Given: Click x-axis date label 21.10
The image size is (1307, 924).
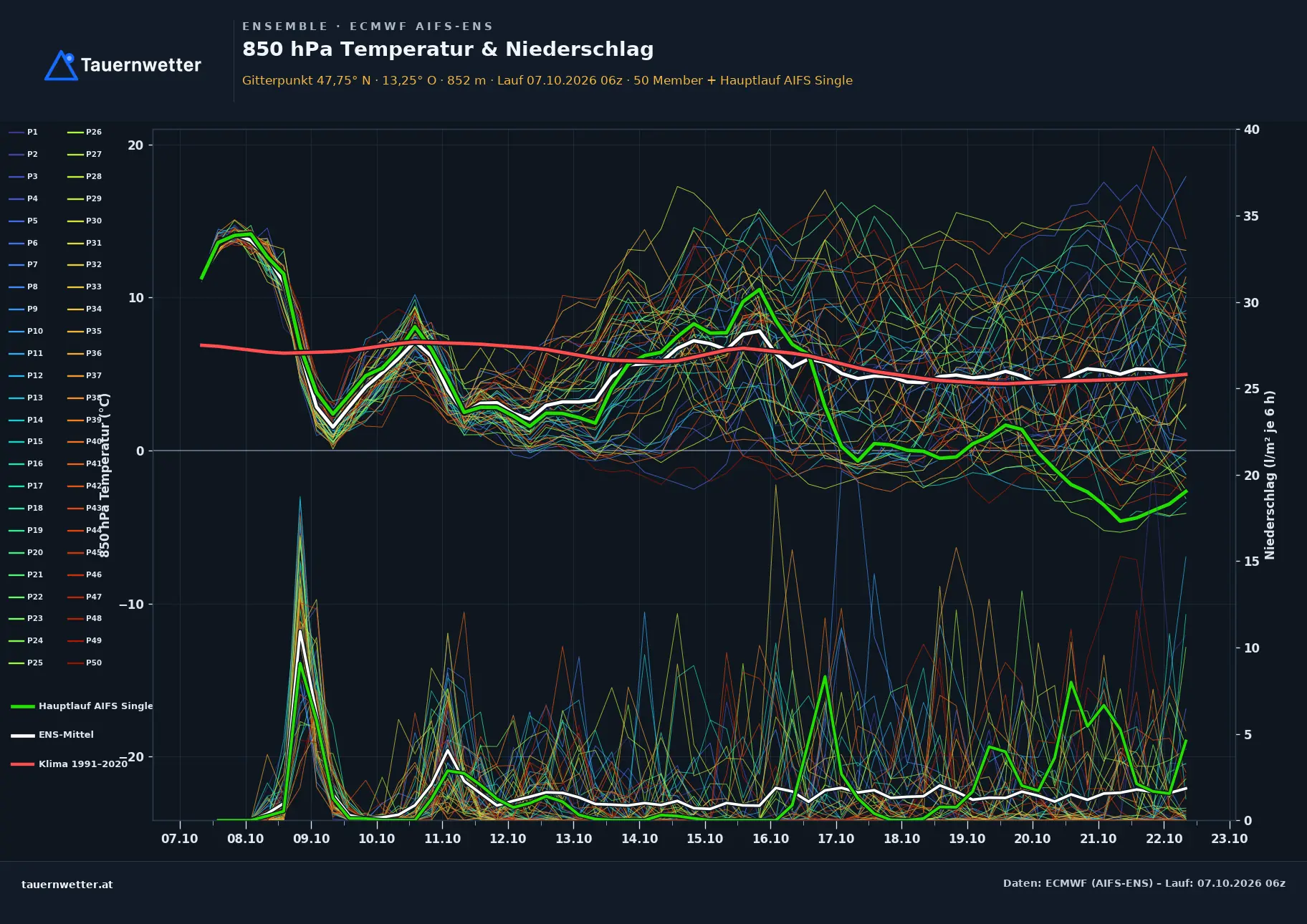Looking at the screenshot, I should coord(1098,839).
